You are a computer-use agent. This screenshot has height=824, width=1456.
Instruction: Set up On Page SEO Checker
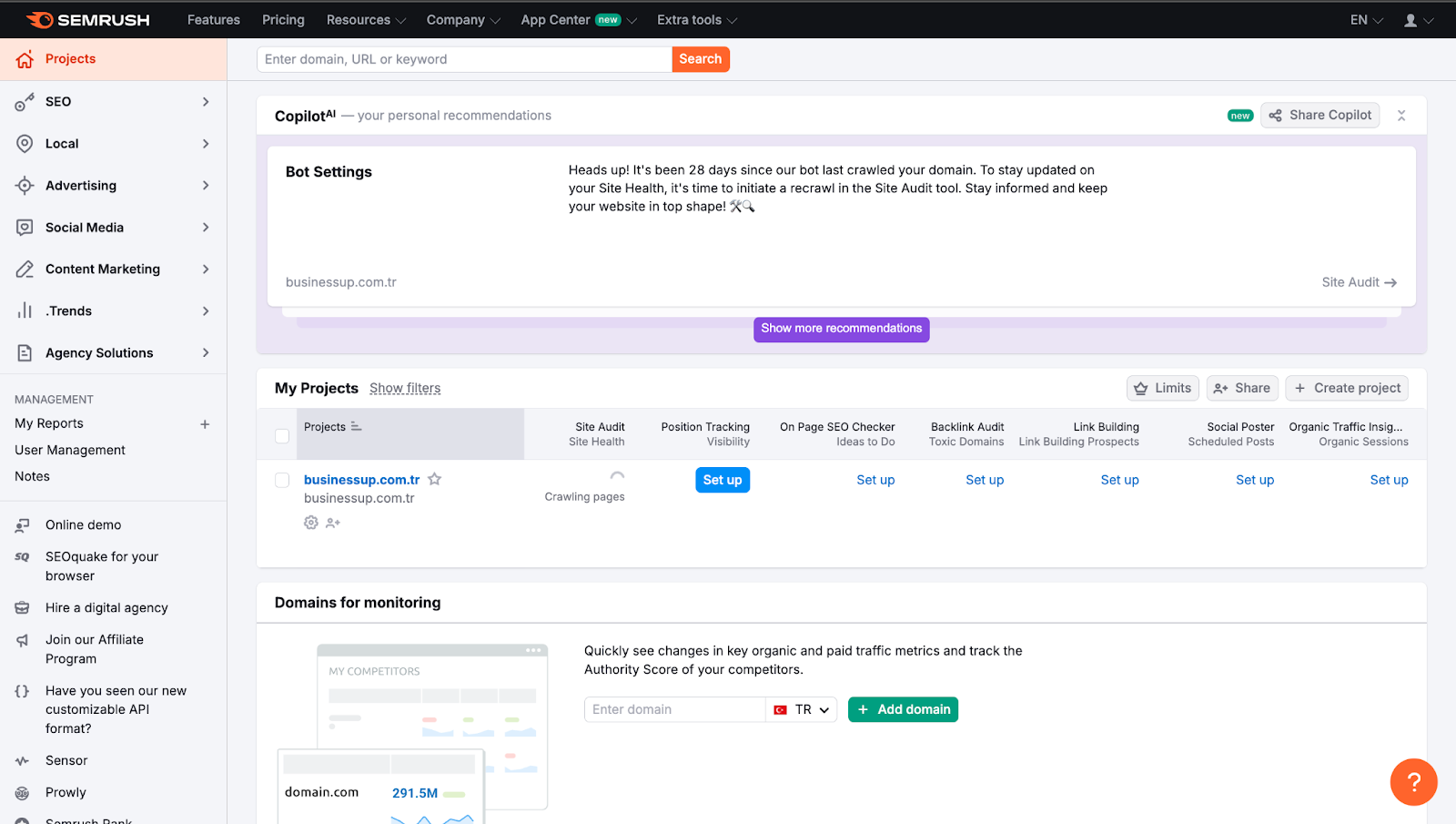[875, 480]
